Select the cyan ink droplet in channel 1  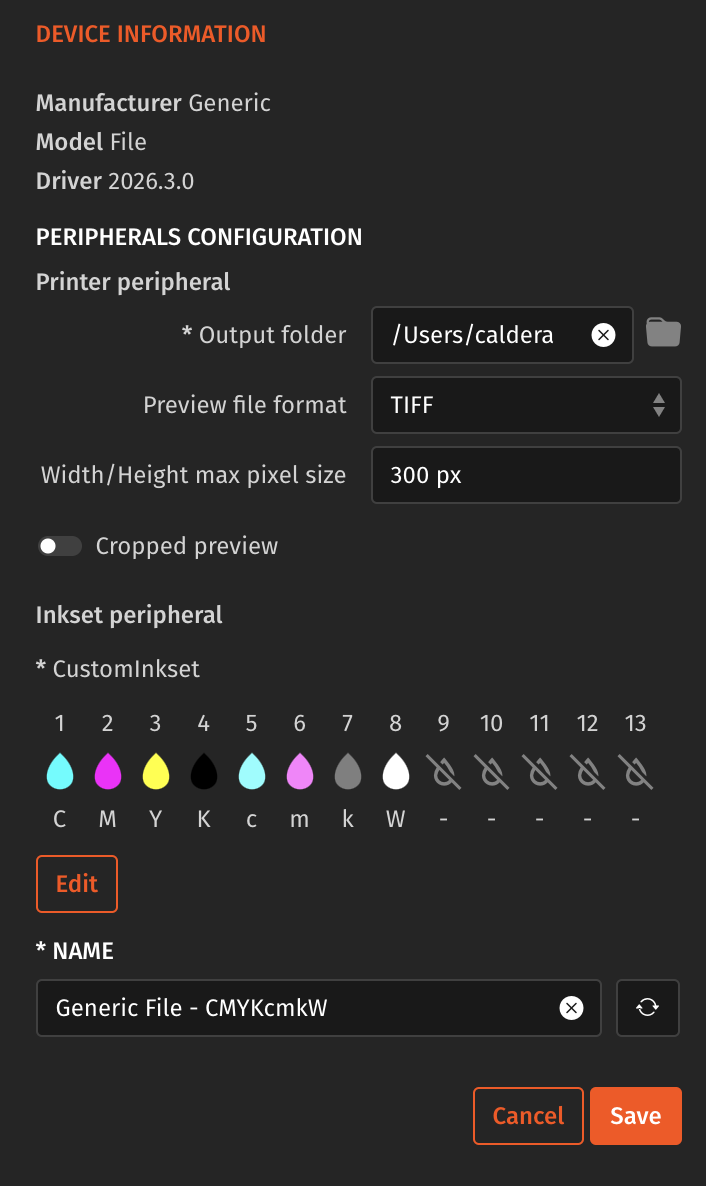(x=59, y=770)
